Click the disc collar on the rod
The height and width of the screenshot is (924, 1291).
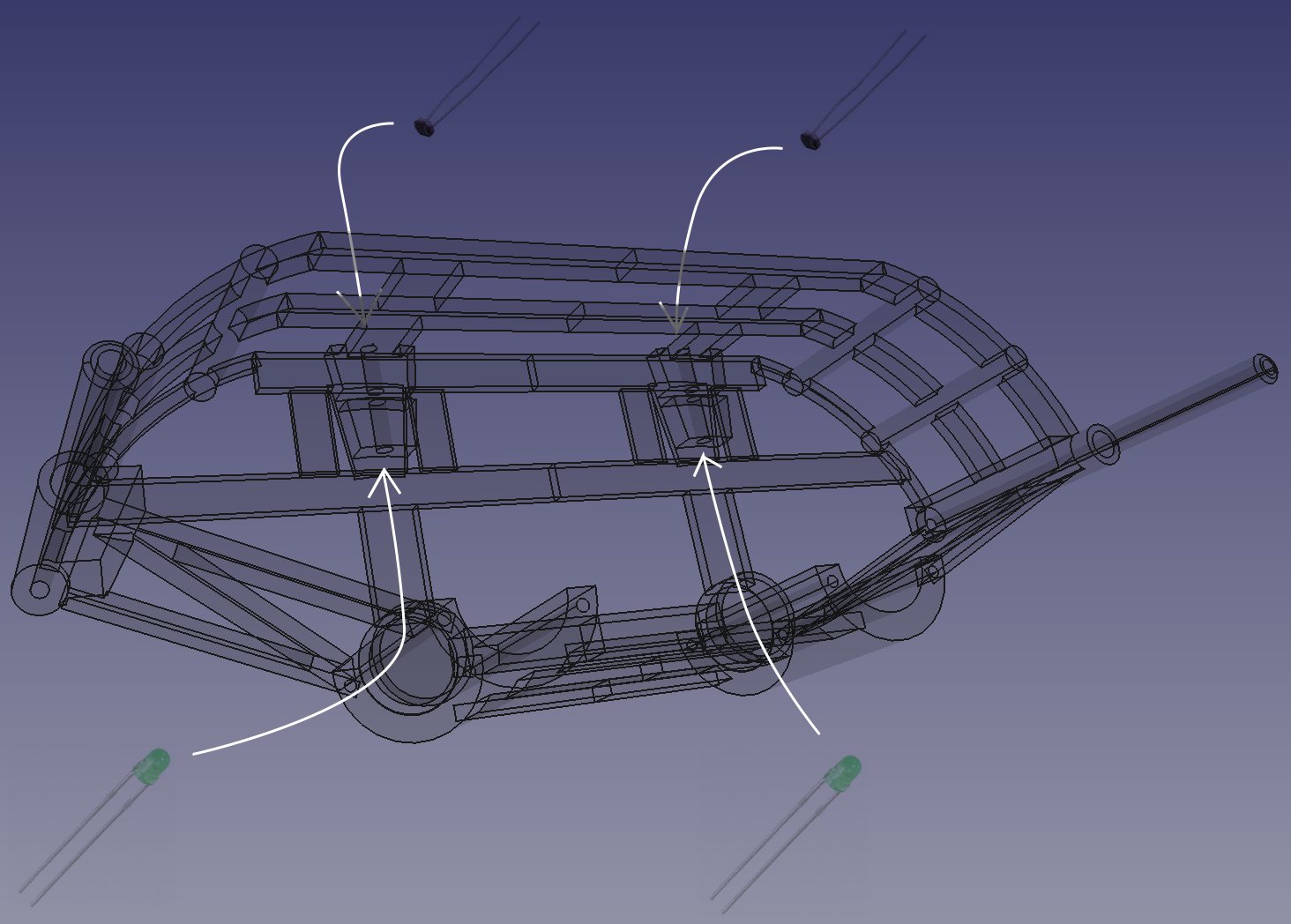pyautogui.click(x=1102, y=443)
